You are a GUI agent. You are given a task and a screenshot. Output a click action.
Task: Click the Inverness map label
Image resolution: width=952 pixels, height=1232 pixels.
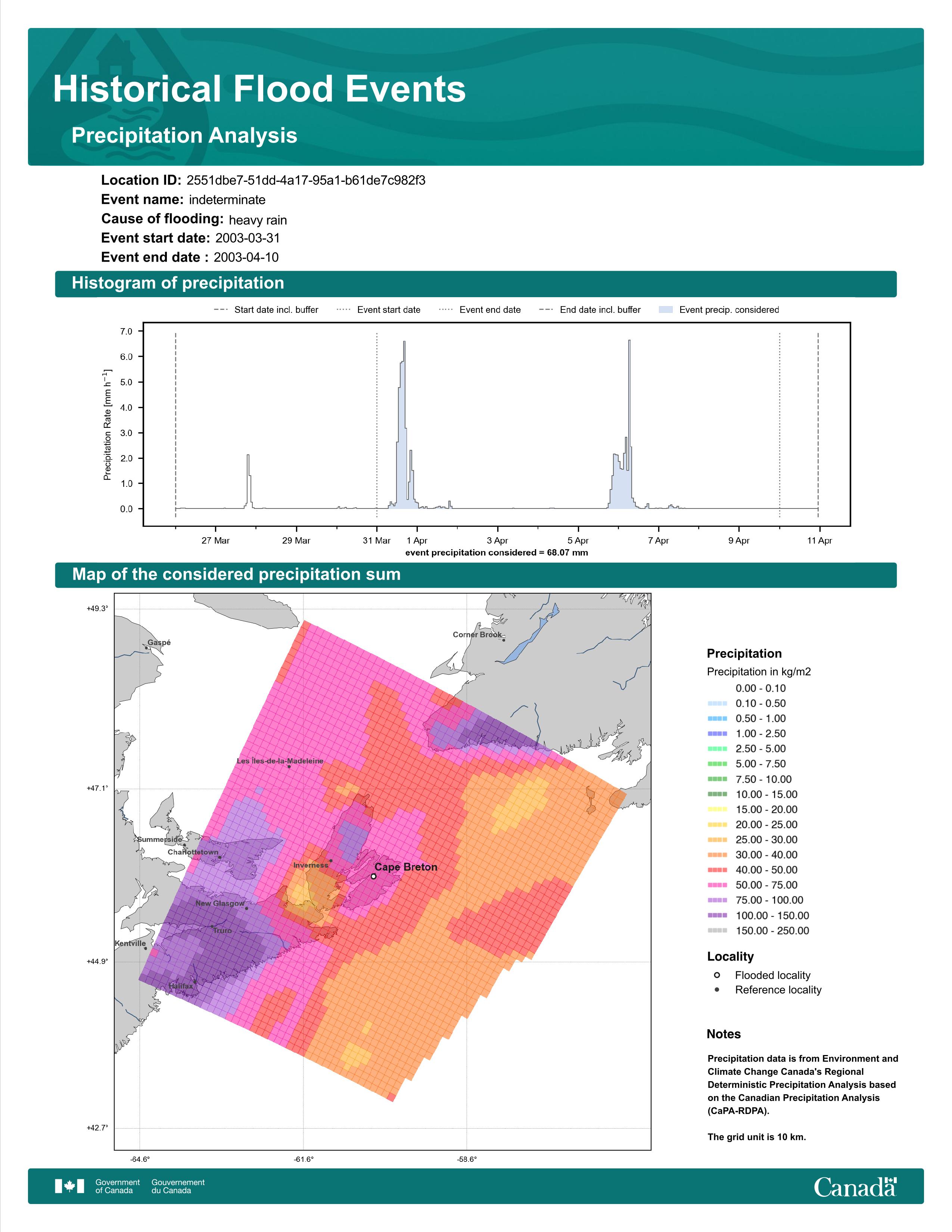tap(311, 865)
